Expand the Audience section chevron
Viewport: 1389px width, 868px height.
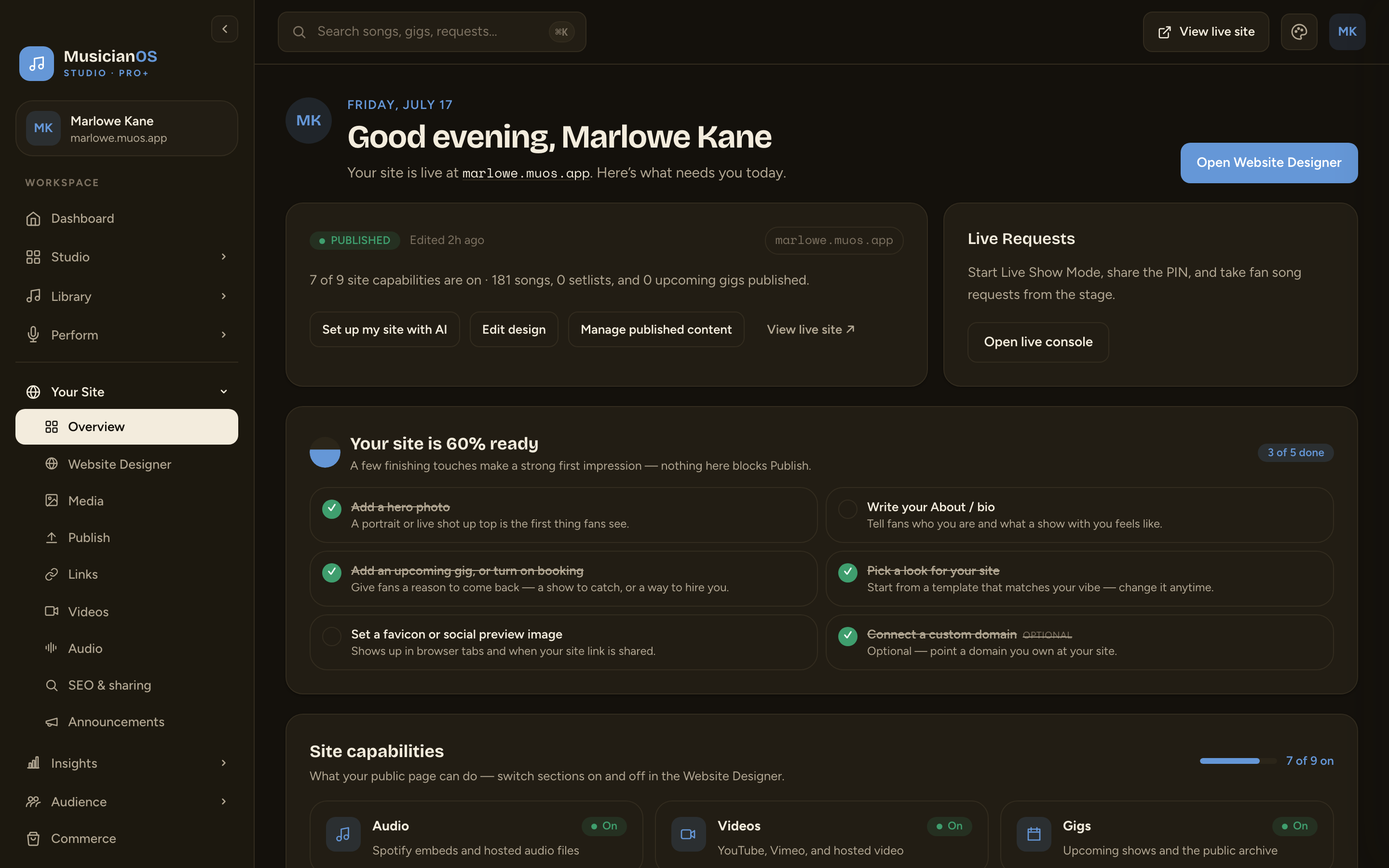[224, 801]
